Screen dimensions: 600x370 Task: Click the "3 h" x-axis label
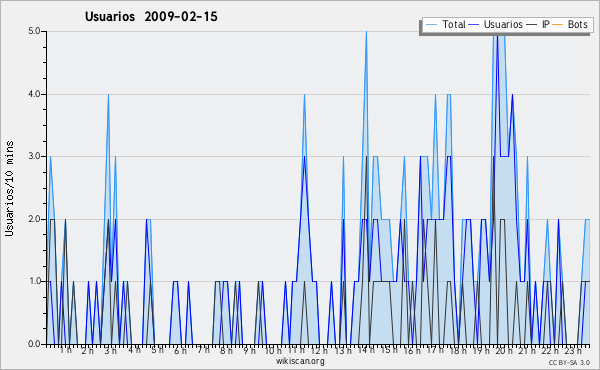(x=111, y=351)
